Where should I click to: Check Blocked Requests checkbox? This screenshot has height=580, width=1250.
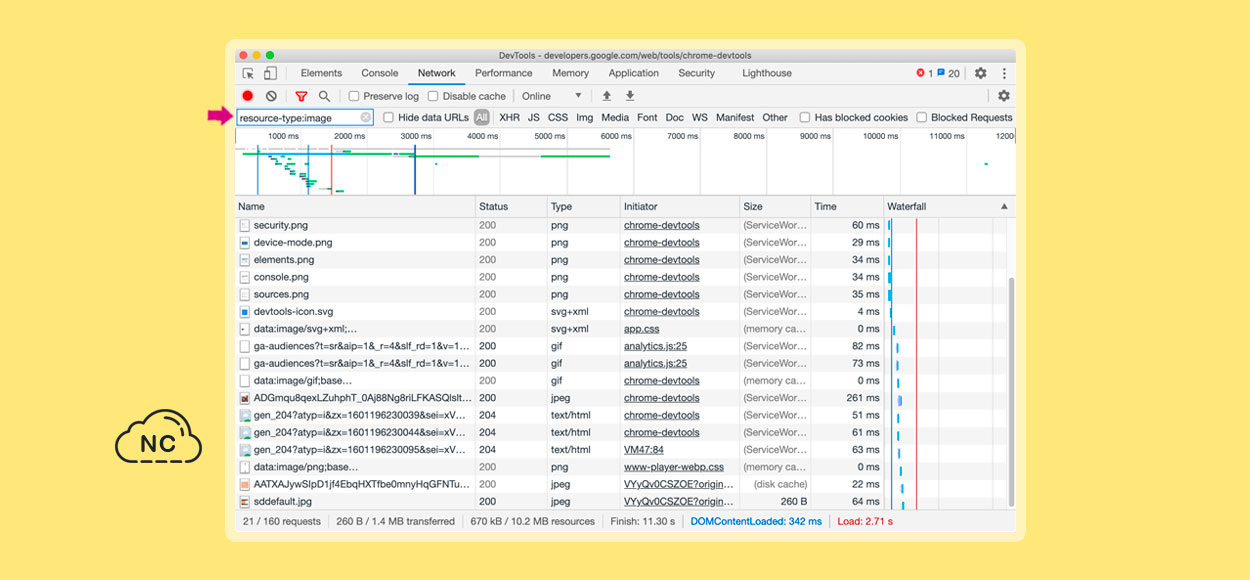click(x=922, y=118)
